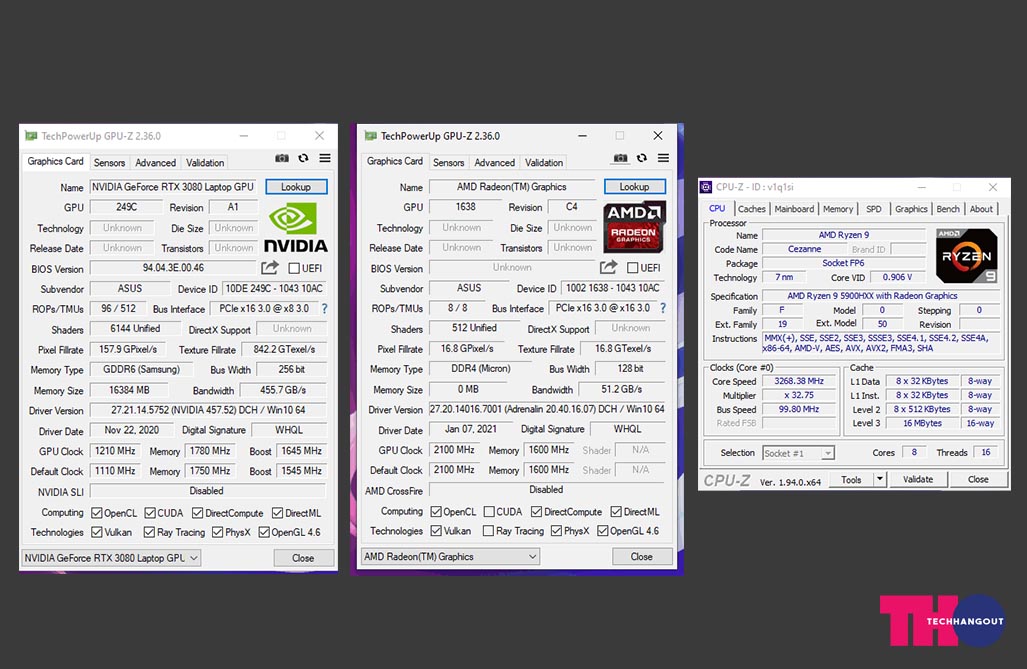Switch to the Validation tab in AMD GPU-Z
Screen dimensions: 1027x669
coord(544,162)
